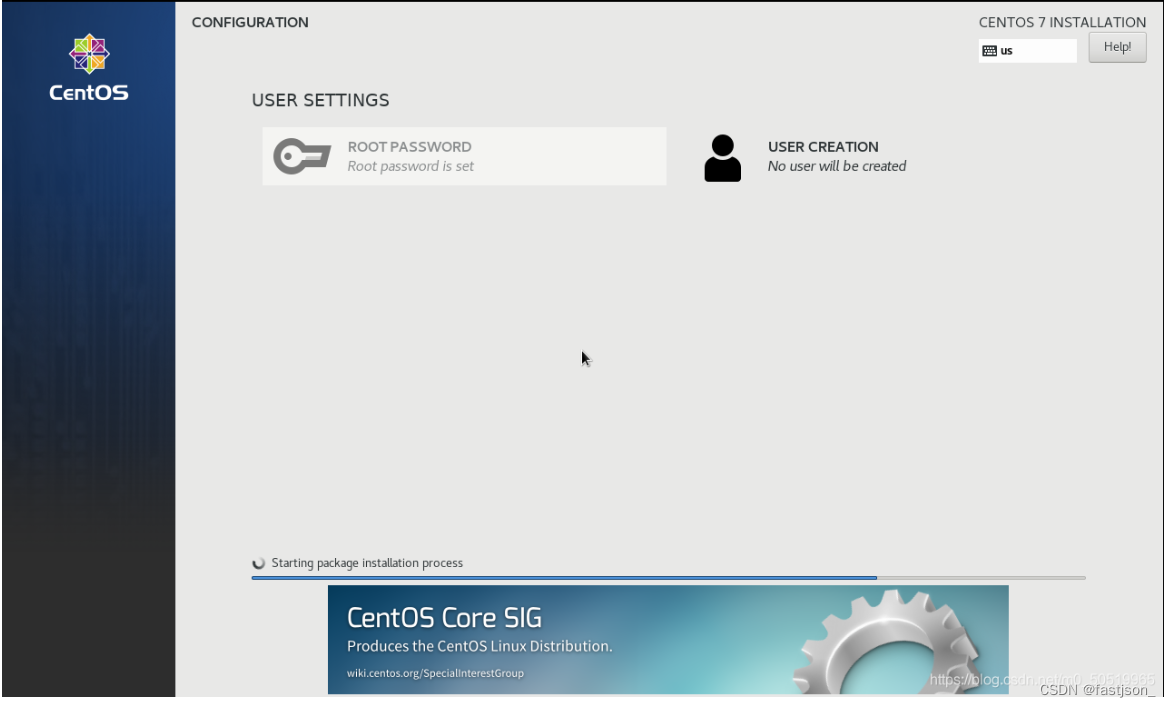Open the ROOT PASSWORD setting

(467, 157)
